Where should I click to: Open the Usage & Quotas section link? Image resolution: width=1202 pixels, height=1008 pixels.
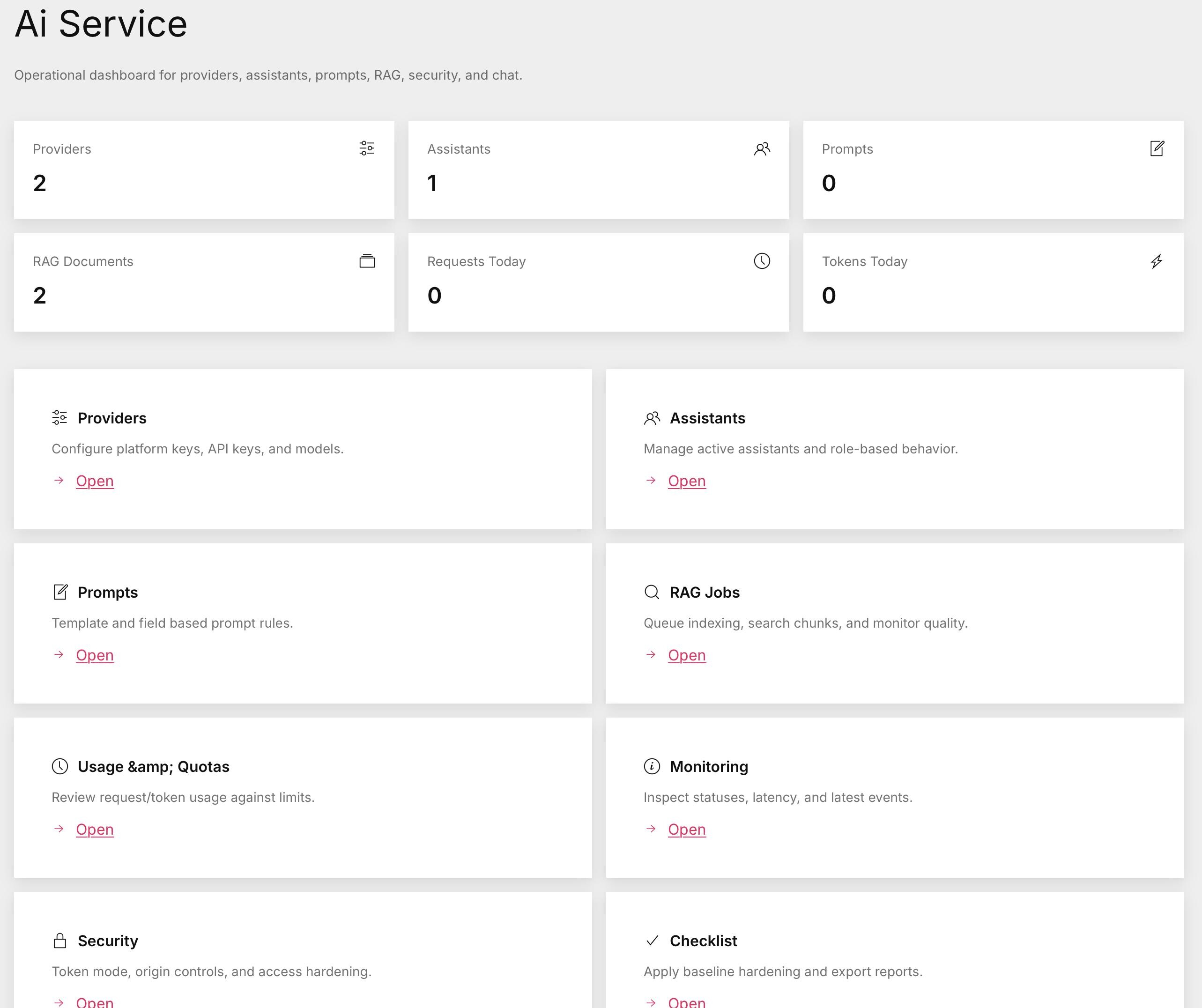pos(95,829)
